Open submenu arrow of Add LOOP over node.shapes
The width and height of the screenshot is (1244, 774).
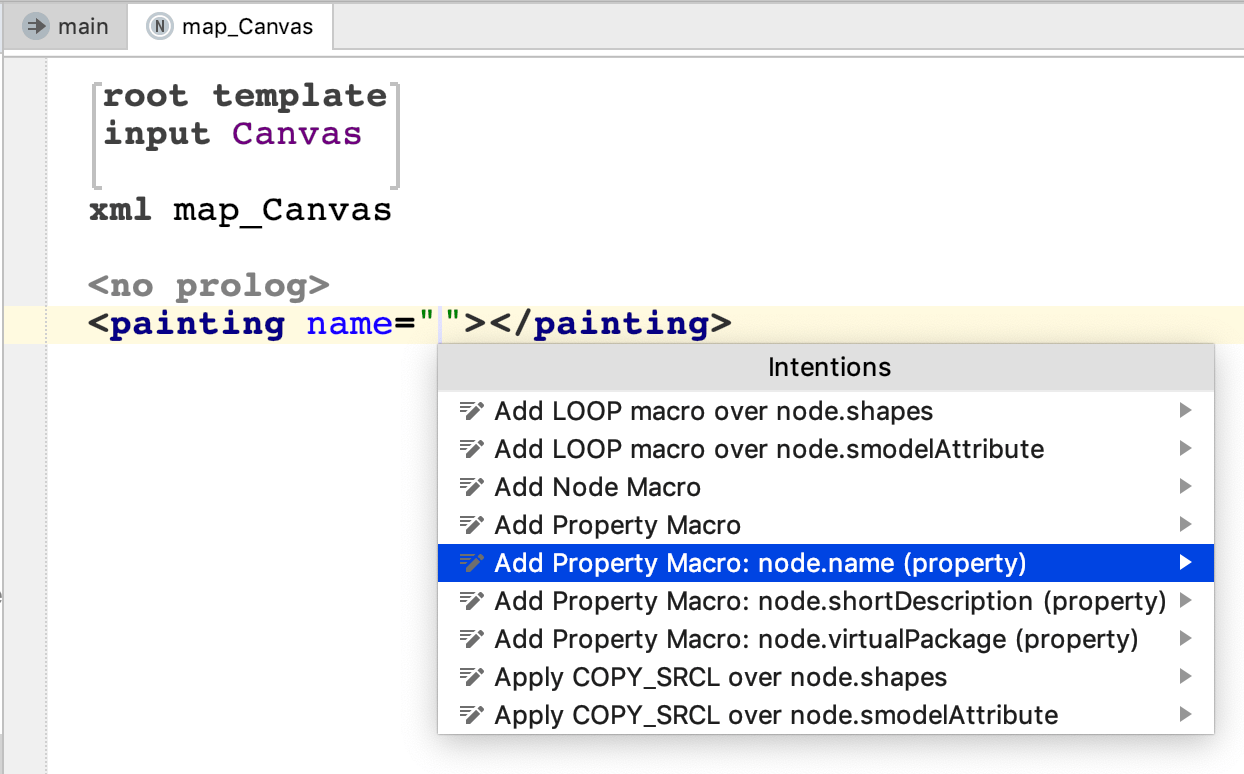pos(1185,411)
